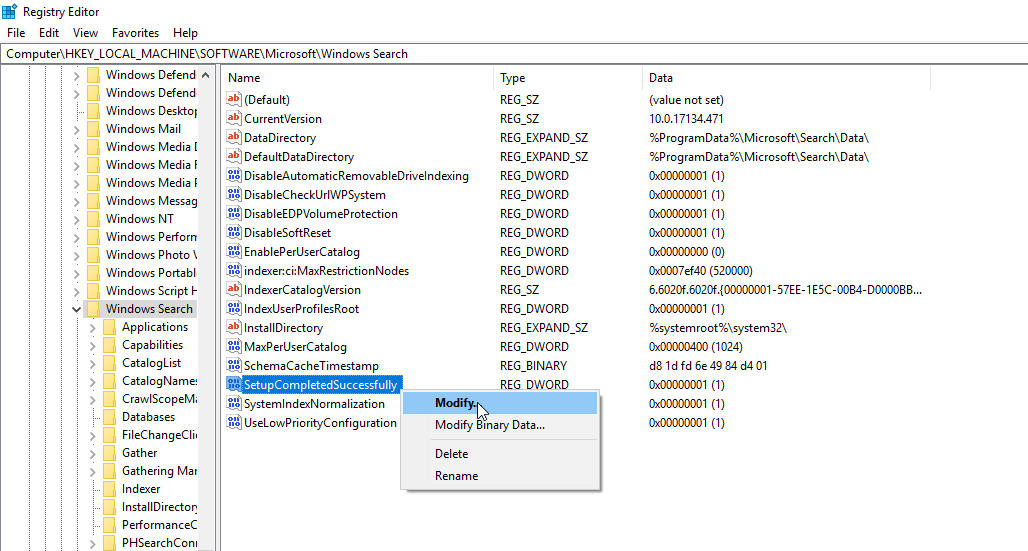1028x551 pixels.
Task: Click the registry path address bar
Action: tap(500, 54)
